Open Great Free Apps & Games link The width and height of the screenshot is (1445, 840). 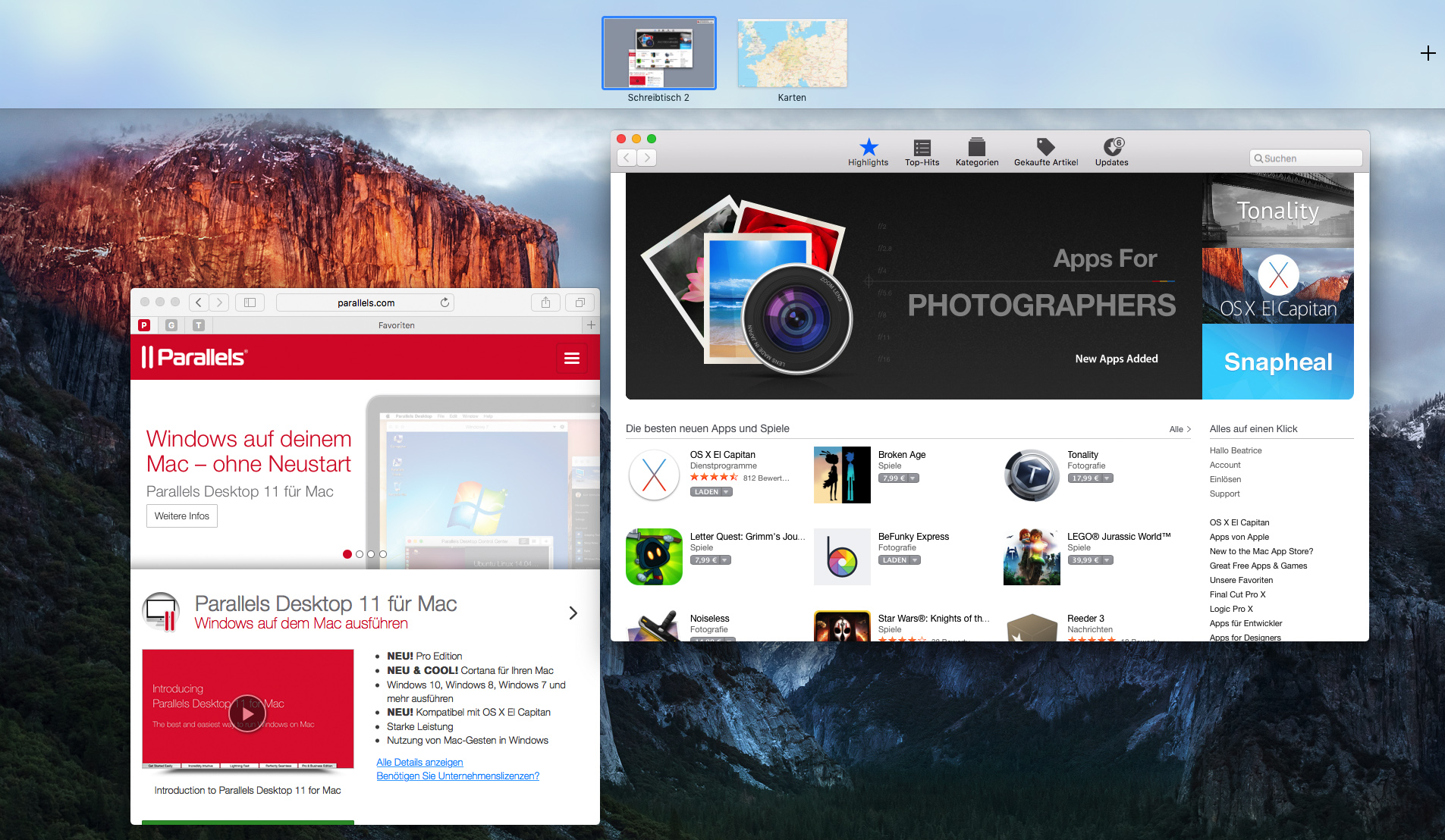(1258, 566)
